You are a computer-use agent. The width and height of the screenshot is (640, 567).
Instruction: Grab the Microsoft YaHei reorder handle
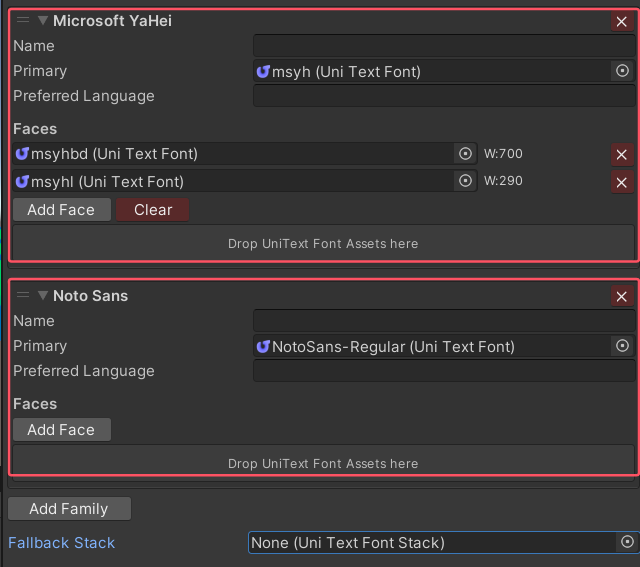click(x=23, y=20)
